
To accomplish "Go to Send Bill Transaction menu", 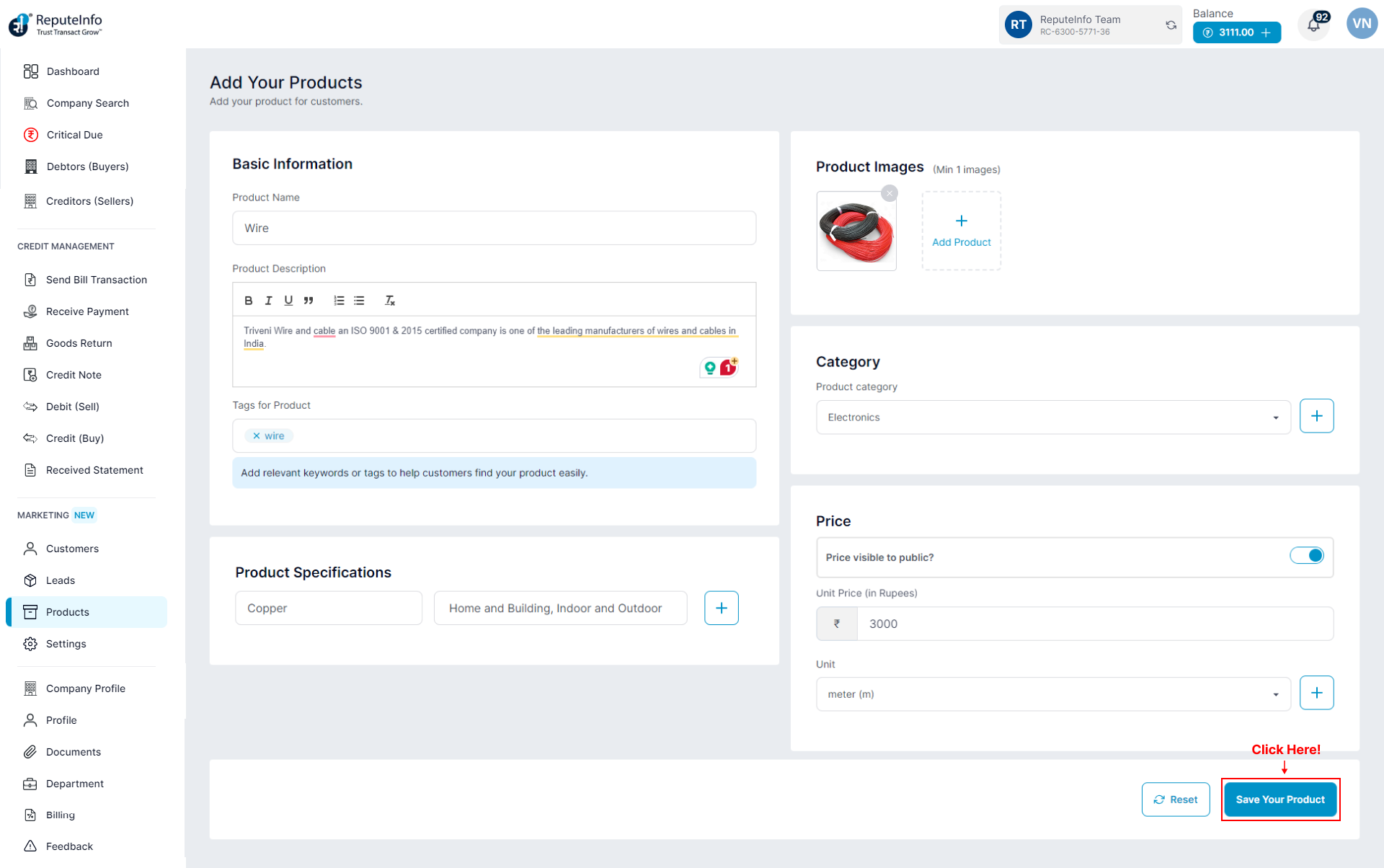I will 96,280.
